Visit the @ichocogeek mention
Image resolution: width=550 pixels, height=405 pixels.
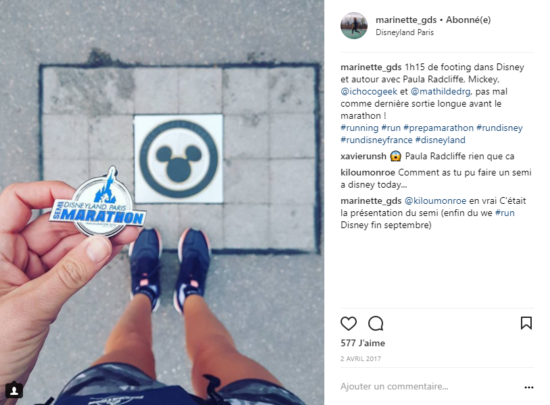click(369, 92)
